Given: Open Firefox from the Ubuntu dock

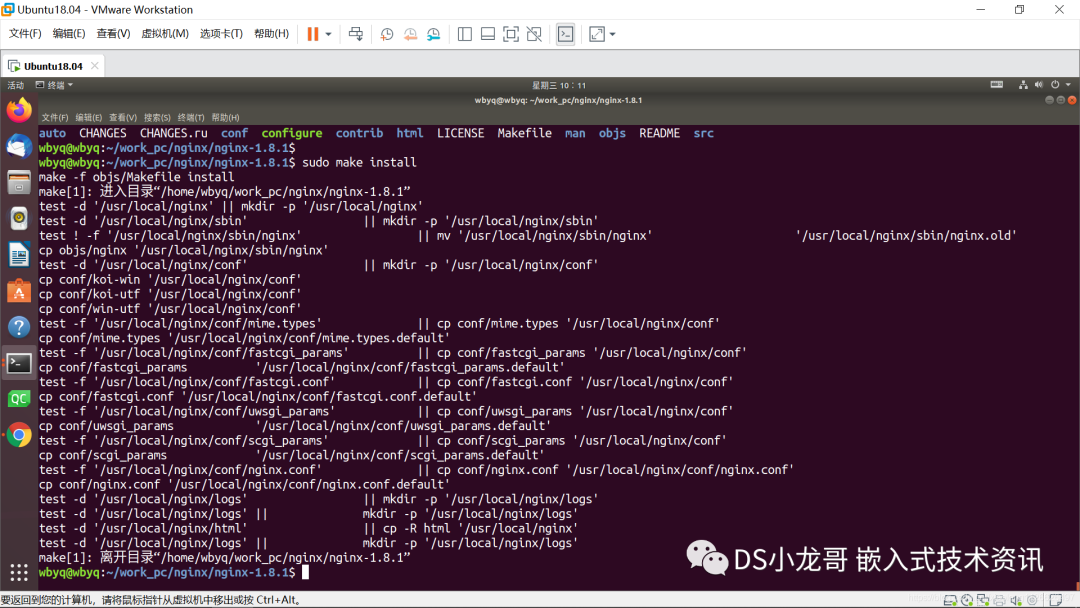Looking at the screenshot, I should click(19, 110).
